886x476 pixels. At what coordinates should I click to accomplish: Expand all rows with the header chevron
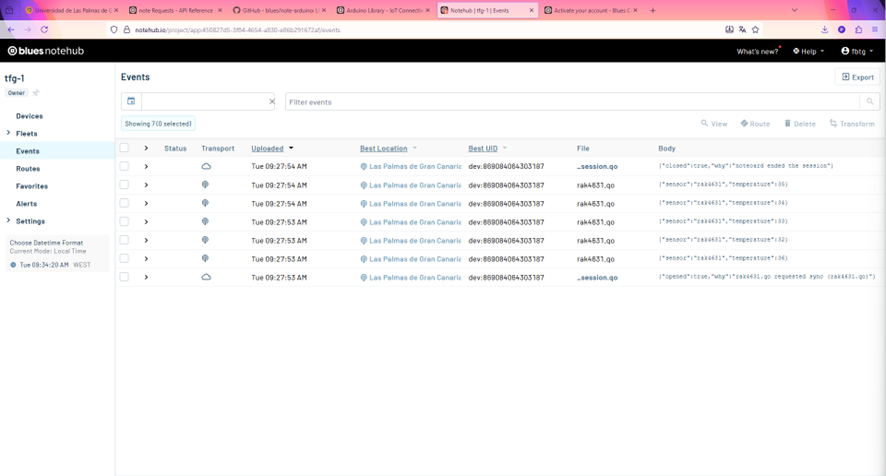(146, 148)
